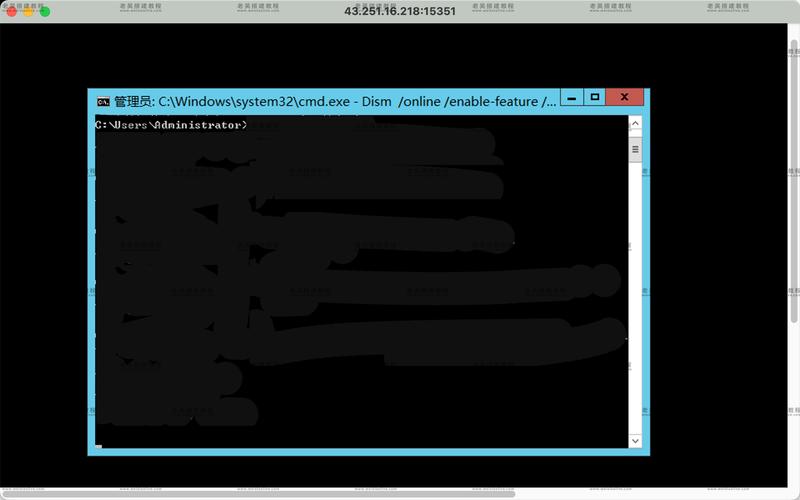Click the C:\Users\Administrator> prompt line
Viewport: 800px width, 500px height.
click(171, 125)
